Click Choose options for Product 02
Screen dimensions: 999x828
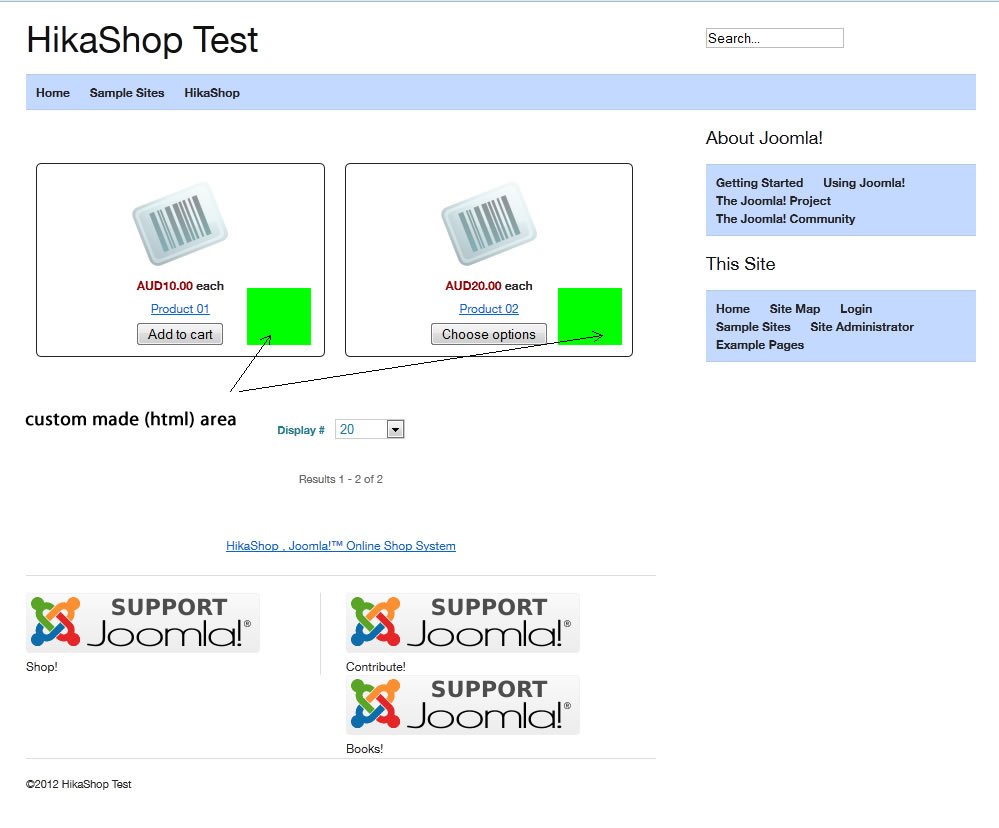click(x=489, y=334)
